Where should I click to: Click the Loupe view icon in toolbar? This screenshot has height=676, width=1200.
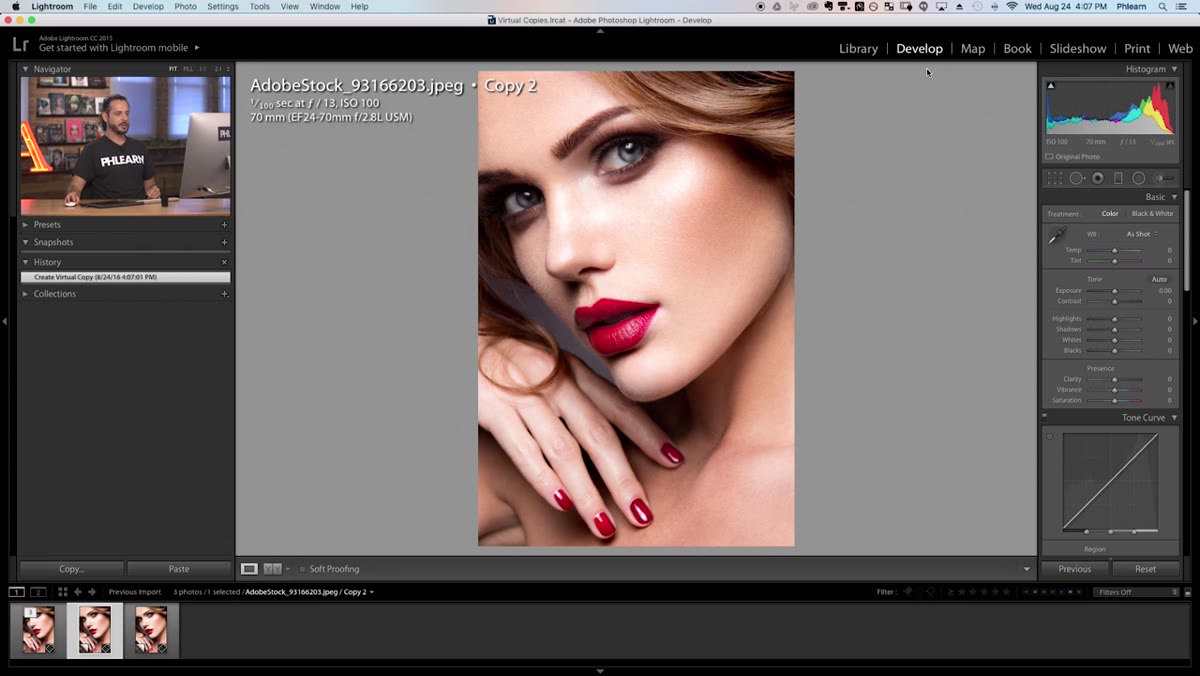pyautogui.click(x=249, y=569)
